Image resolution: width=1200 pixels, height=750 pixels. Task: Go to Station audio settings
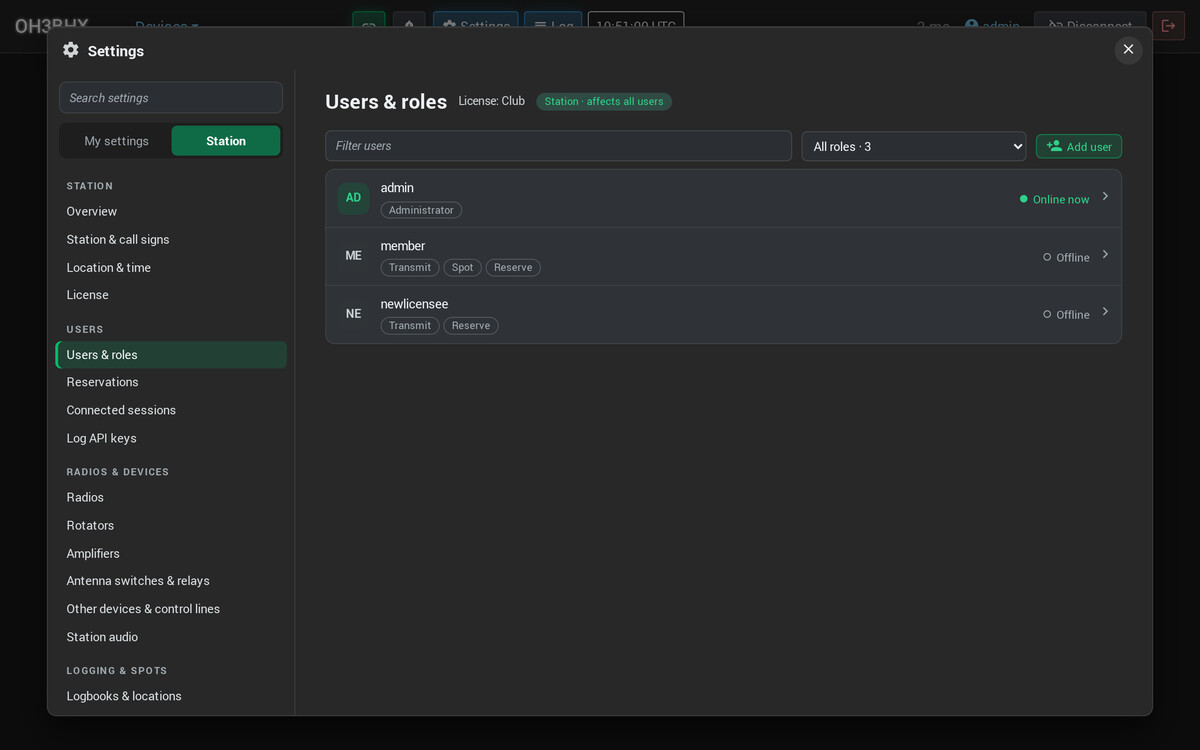coord(171,637)
